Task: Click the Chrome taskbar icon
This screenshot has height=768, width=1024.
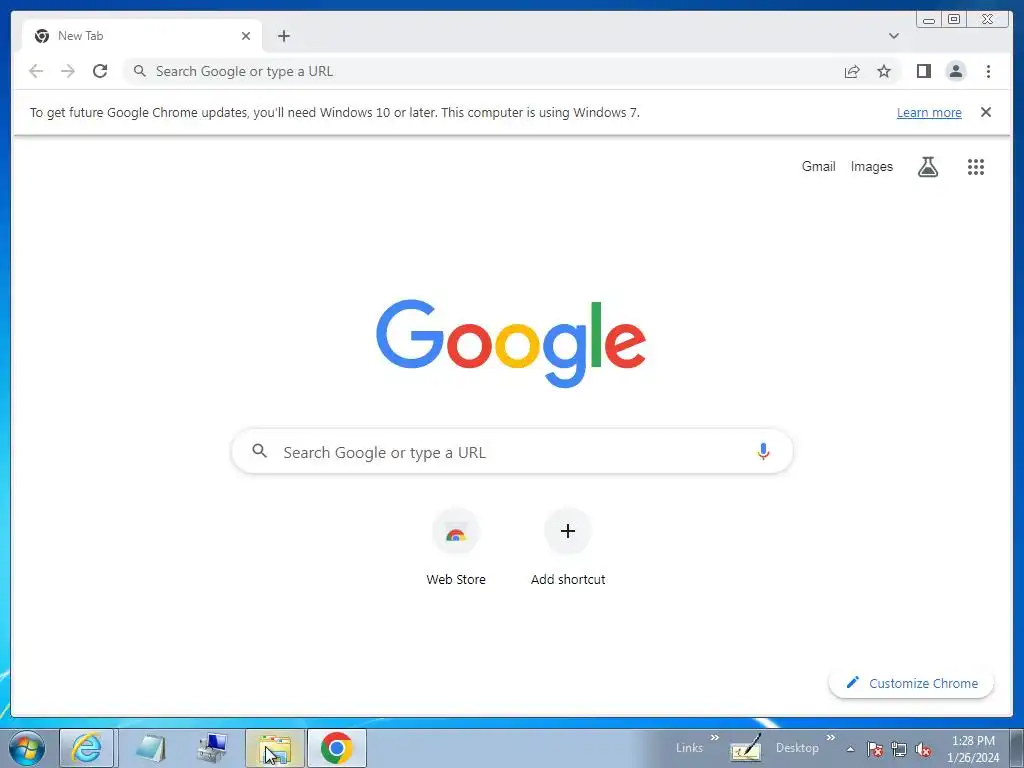Action: [x=336, y=748]
